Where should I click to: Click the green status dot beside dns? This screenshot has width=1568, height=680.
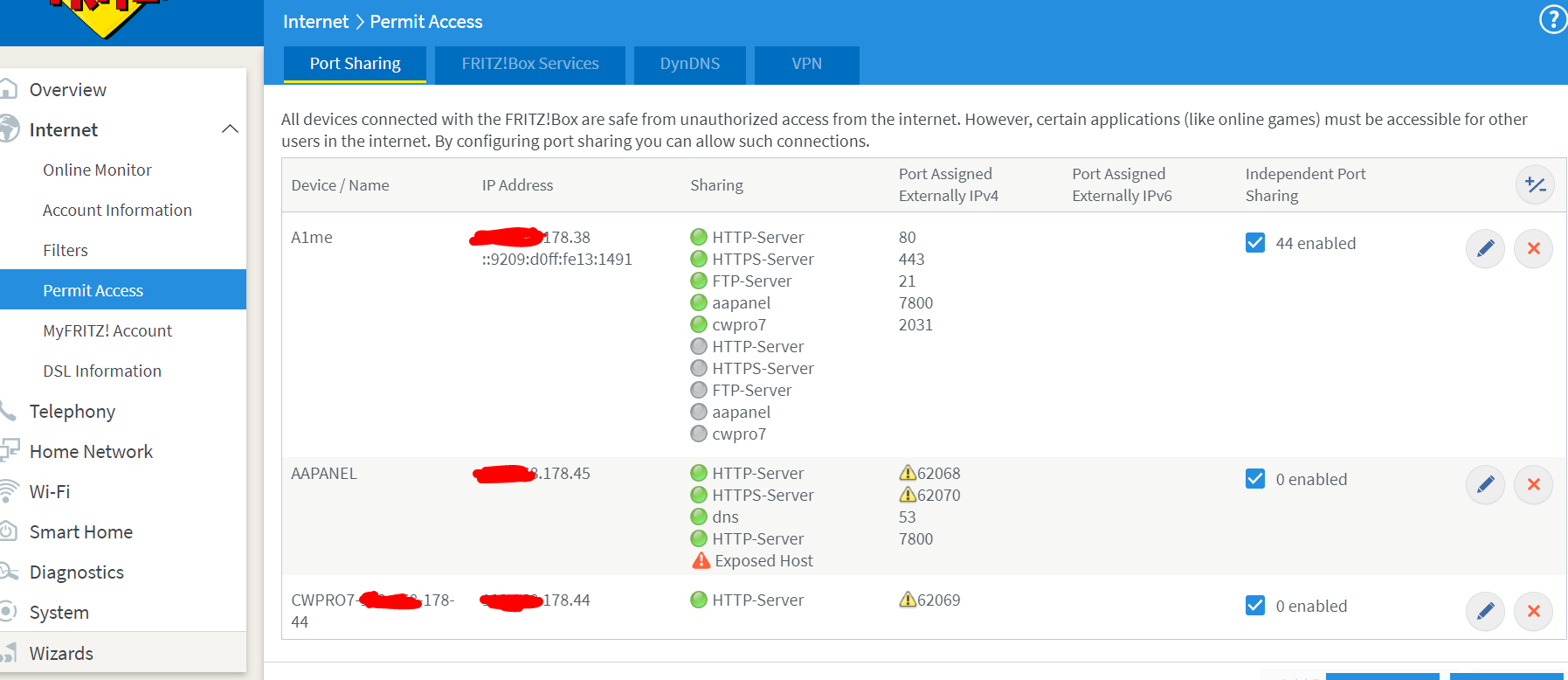click(699, 517)
